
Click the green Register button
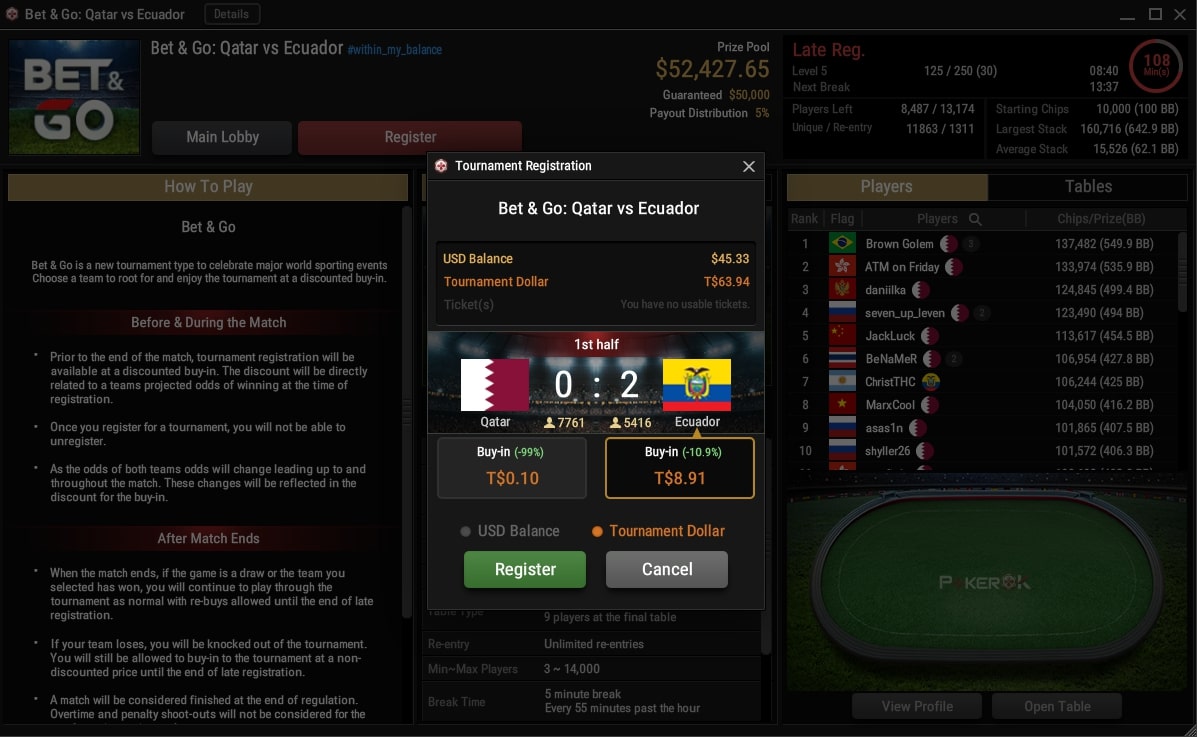tap(525, 570)
